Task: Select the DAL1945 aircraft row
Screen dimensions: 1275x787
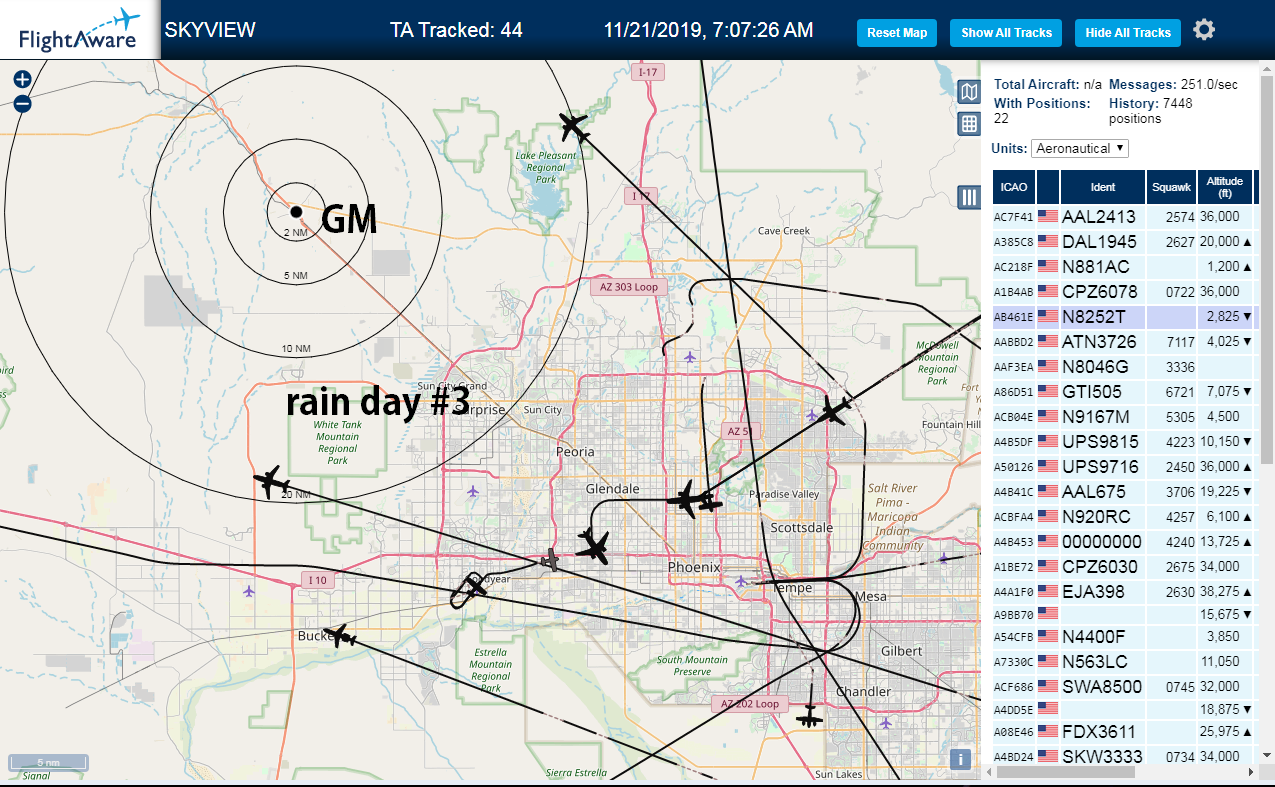Action: point(1124,241)
